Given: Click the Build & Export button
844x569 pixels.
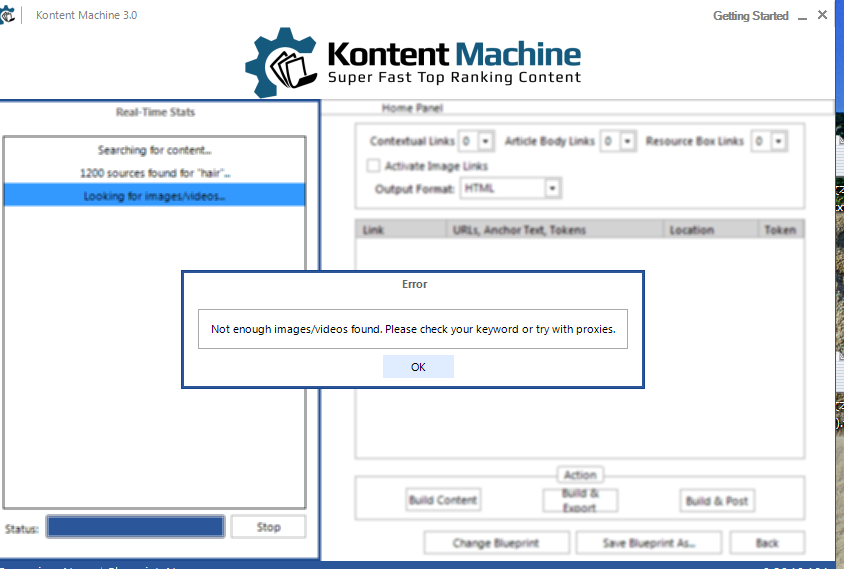Looking at the screenshot, I should 580,500.
